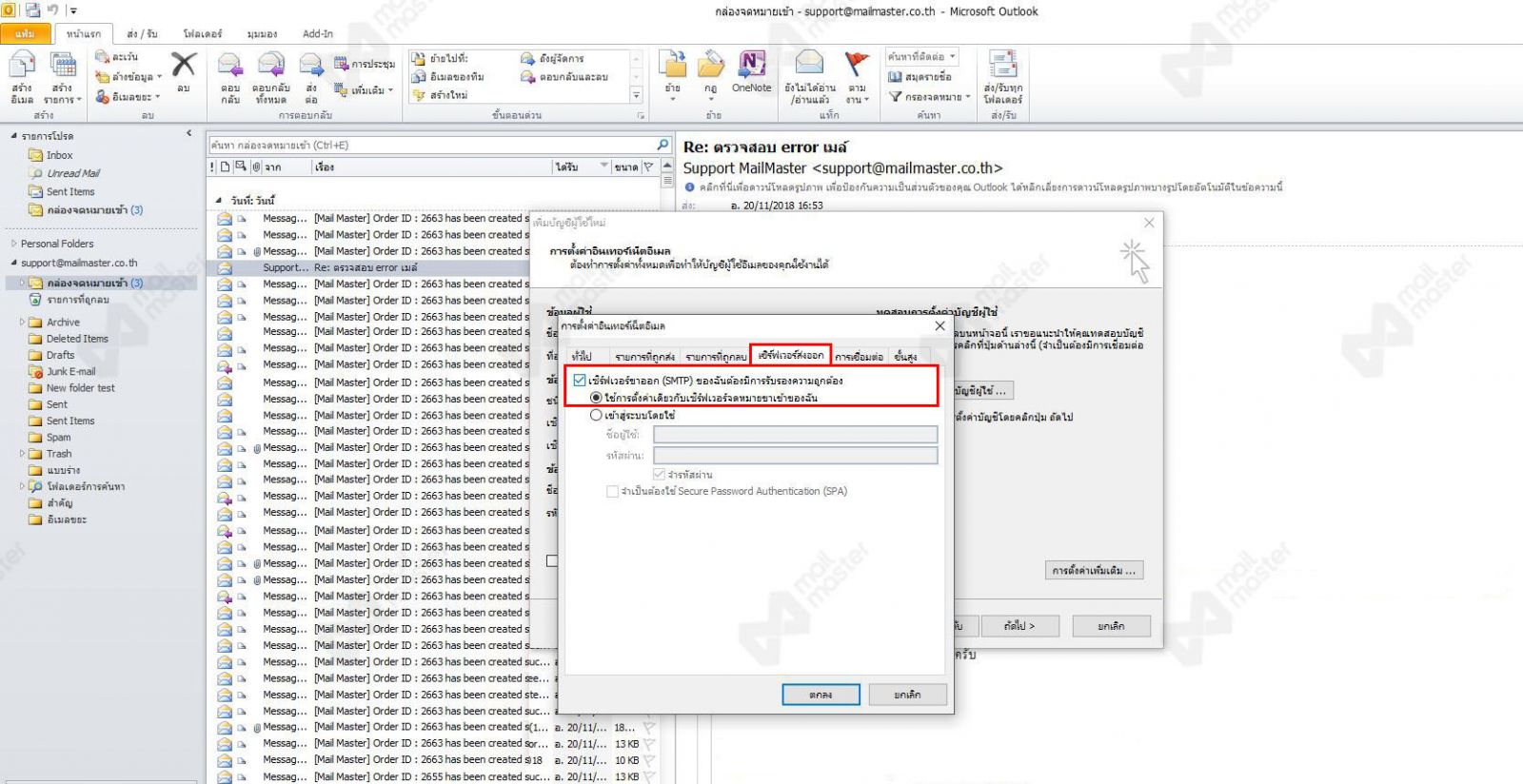
Task: Collapse the วันที่: วันนี้ message group
Action: (219, 201)
